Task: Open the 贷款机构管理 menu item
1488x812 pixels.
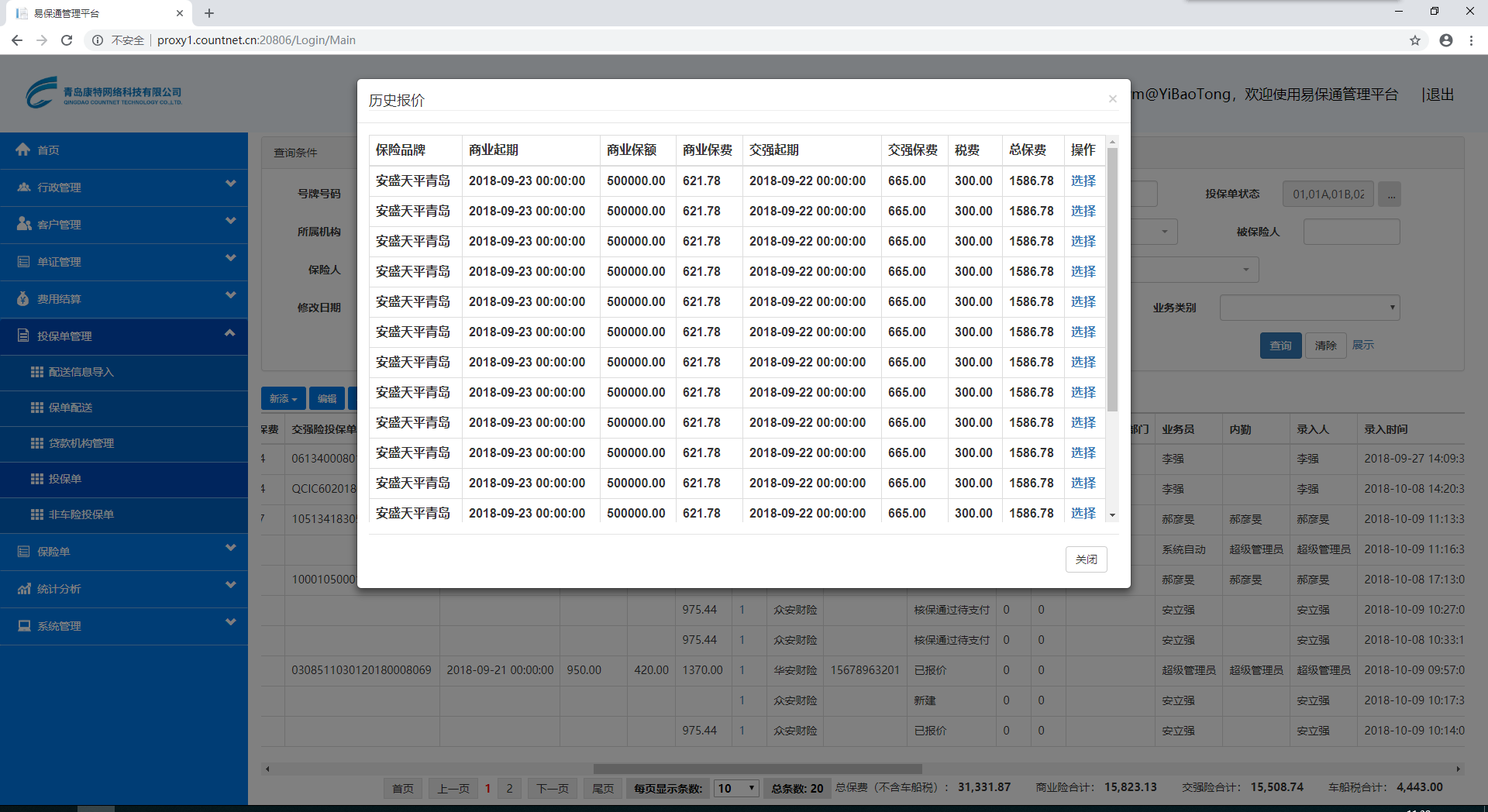Action: 81,443
